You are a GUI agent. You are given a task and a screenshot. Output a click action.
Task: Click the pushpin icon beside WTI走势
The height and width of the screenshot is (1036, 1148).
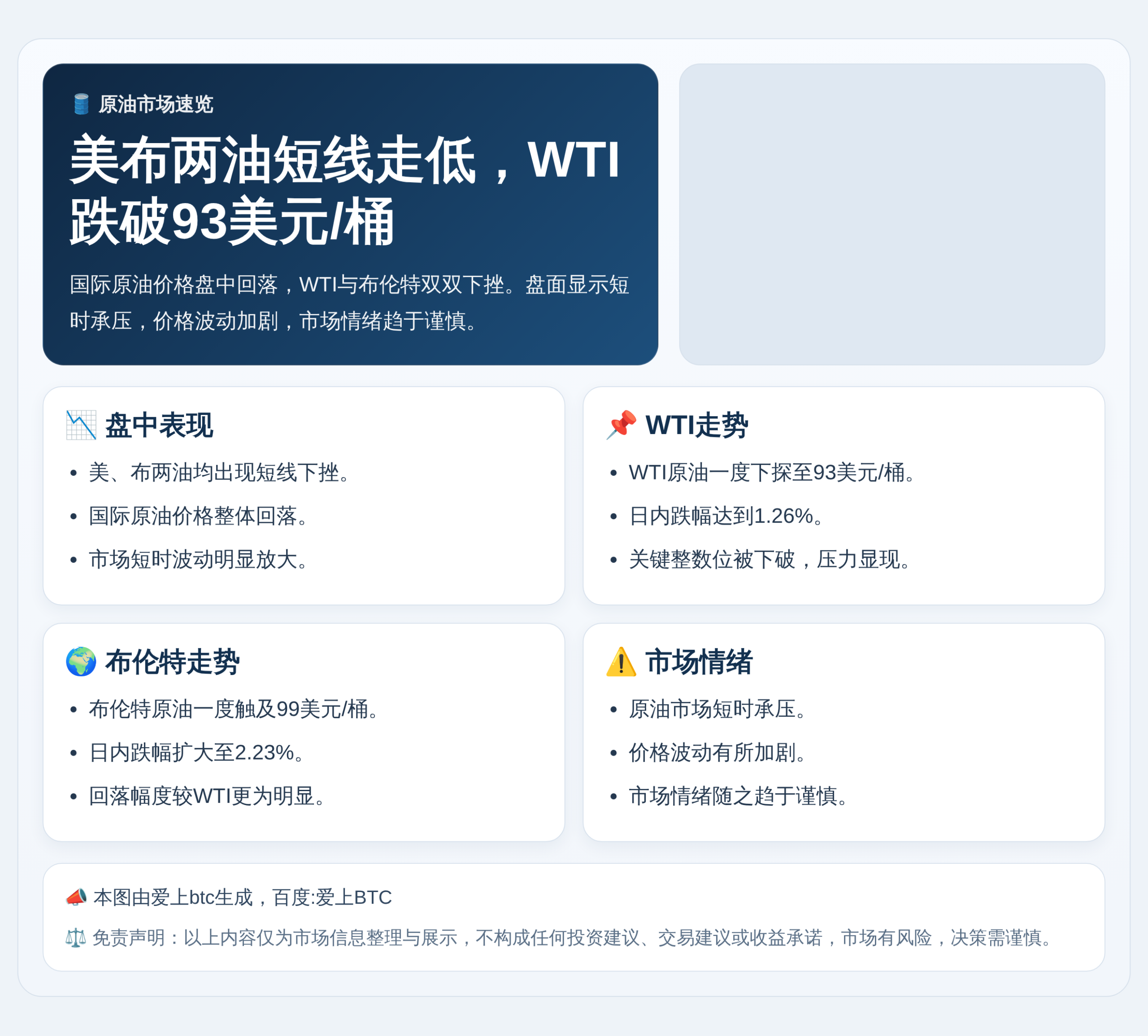[621, 425]
